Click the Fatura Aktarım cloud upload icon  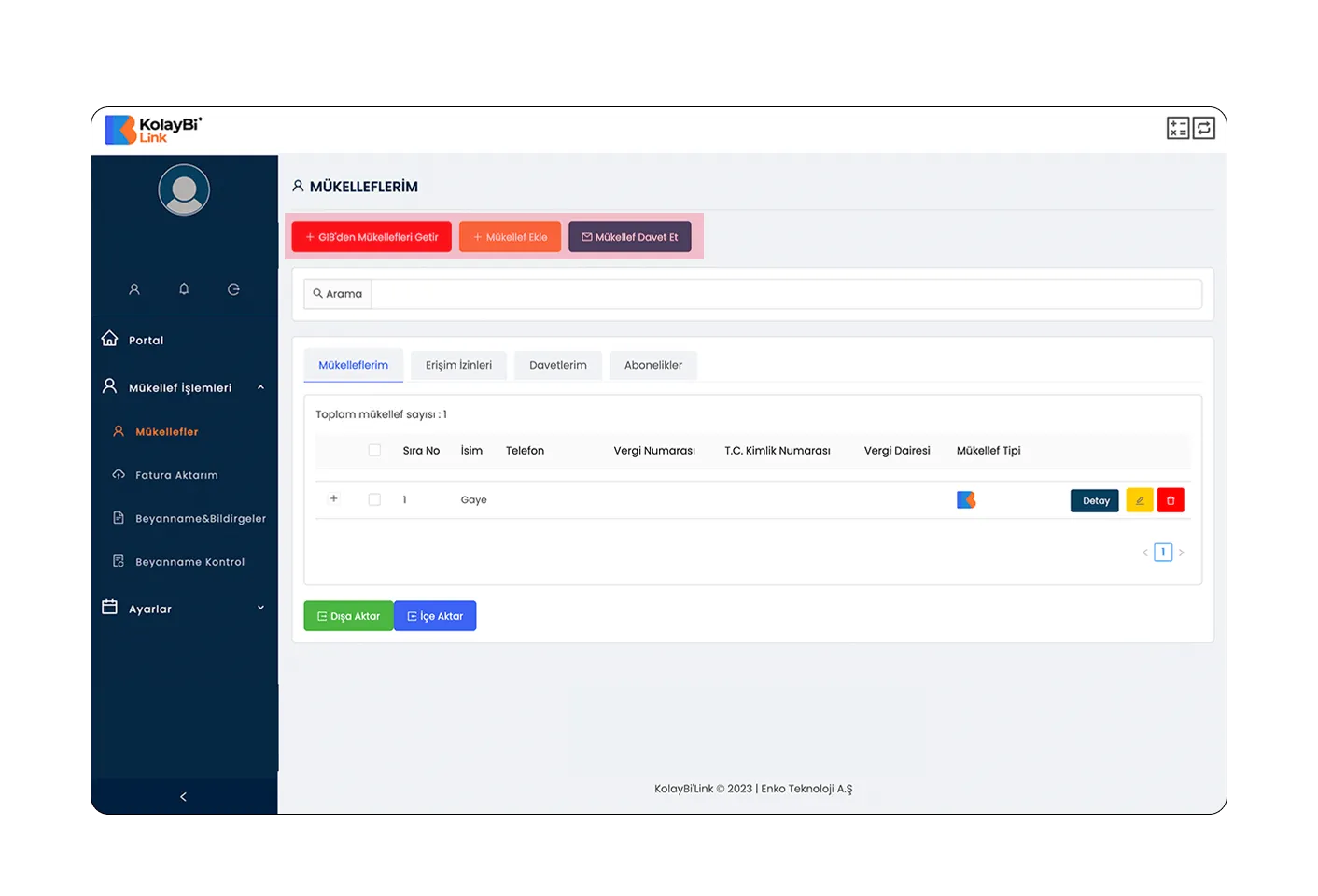click(x=119, y=474)
